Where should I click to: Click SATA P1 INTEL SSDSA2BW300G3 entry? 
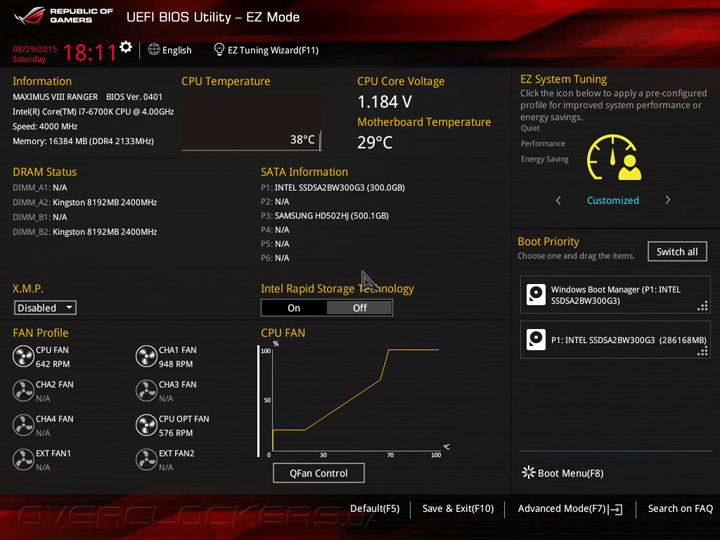[333, 188]
